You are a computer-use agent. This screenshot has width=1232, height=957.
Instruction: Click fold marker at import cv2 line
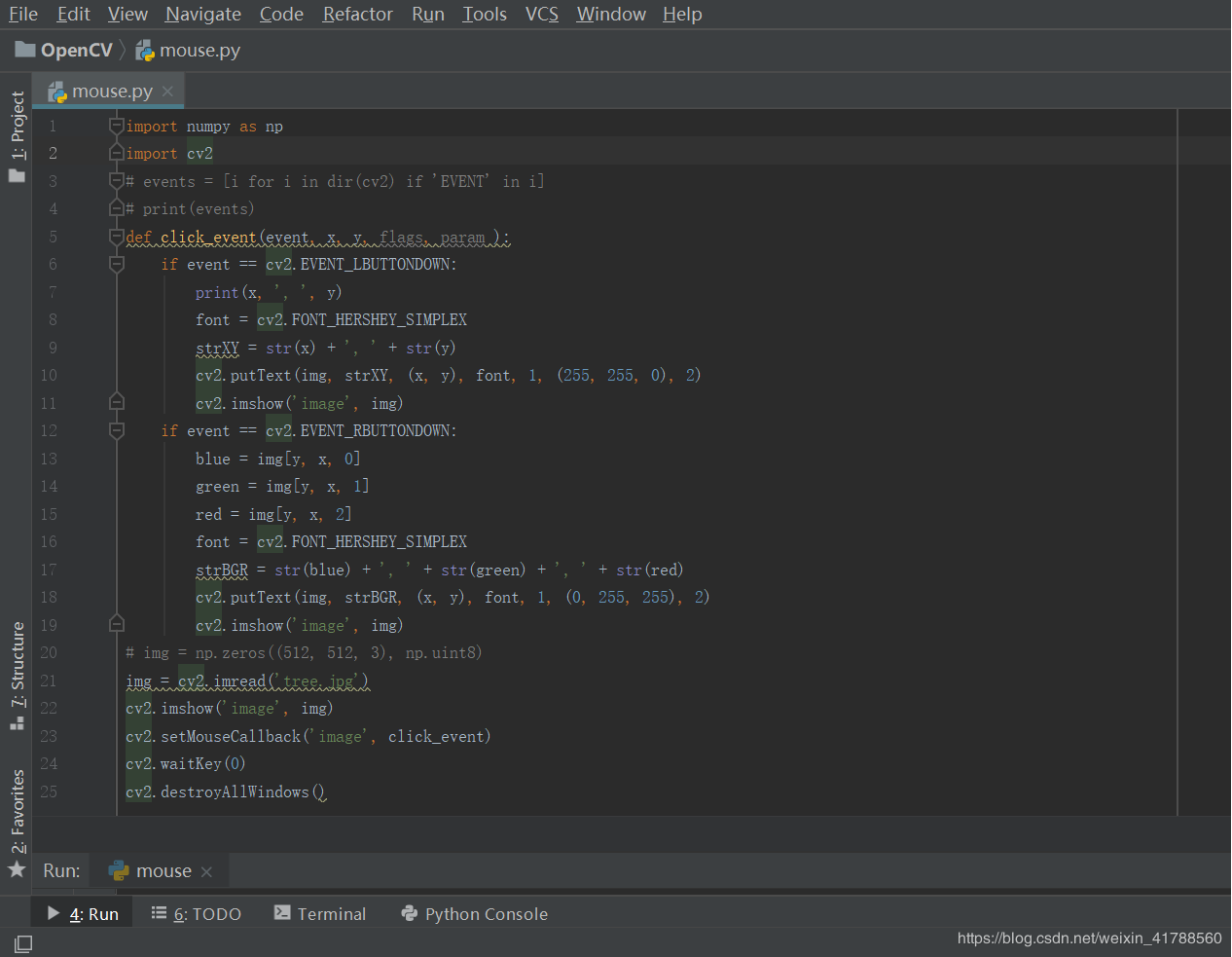pyautogui.click(x=117, y=154)
